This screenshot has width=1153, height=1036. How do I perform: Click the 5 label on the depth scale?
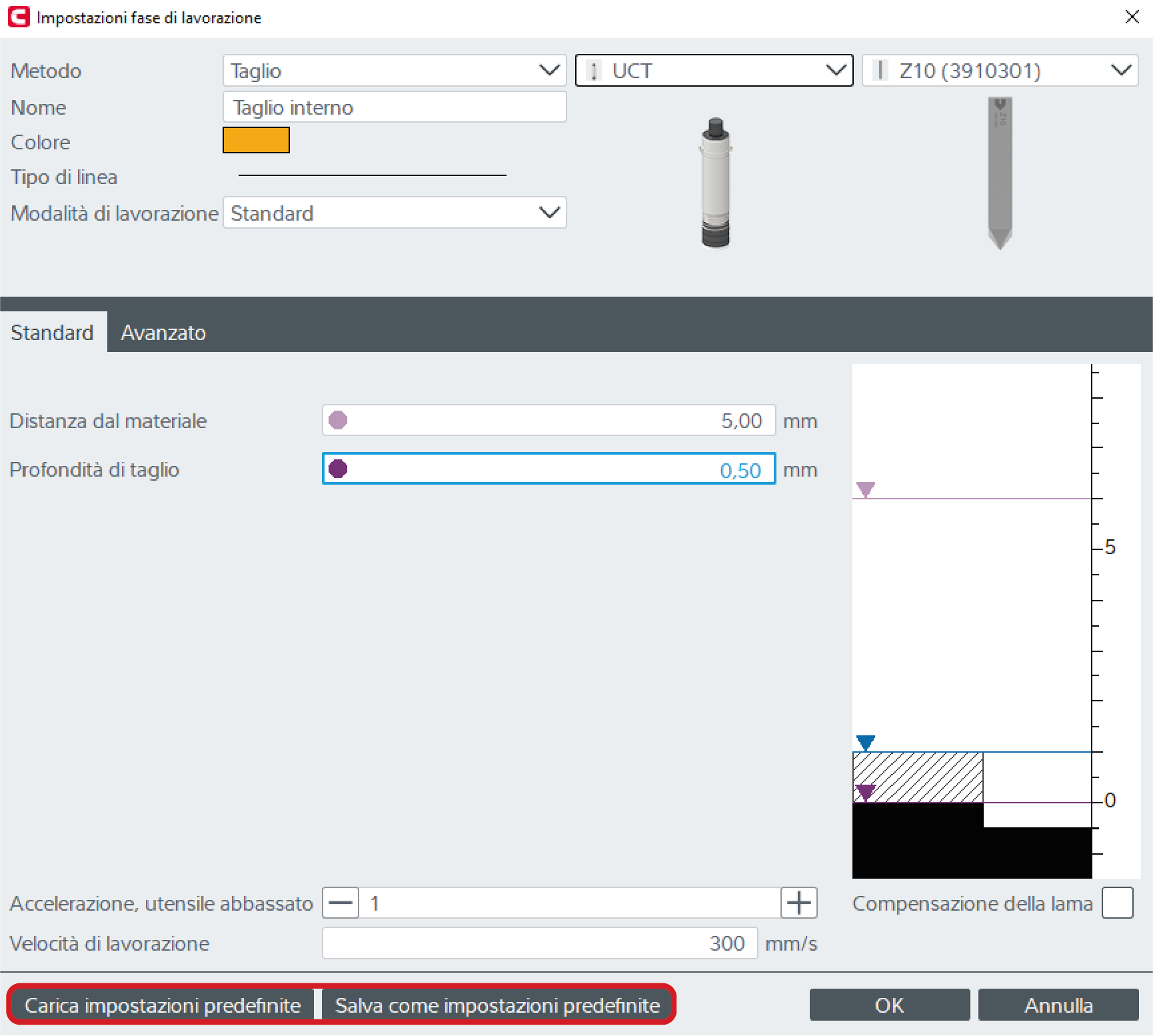tap(1110, 547)
